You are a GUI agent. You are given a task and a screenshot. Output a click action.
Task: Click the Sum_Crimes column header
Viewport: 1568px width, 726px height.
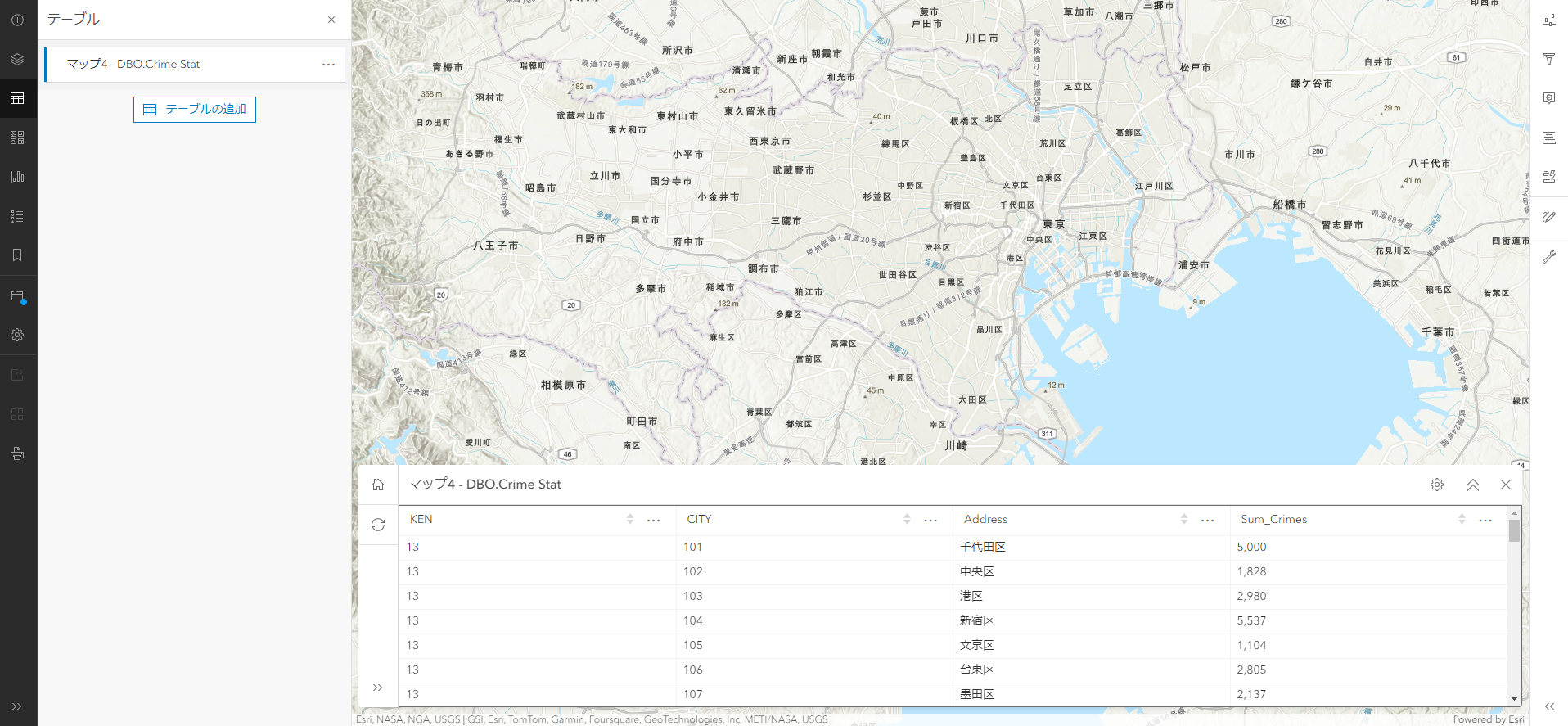pyautogui.click(x=1273, y=519)
